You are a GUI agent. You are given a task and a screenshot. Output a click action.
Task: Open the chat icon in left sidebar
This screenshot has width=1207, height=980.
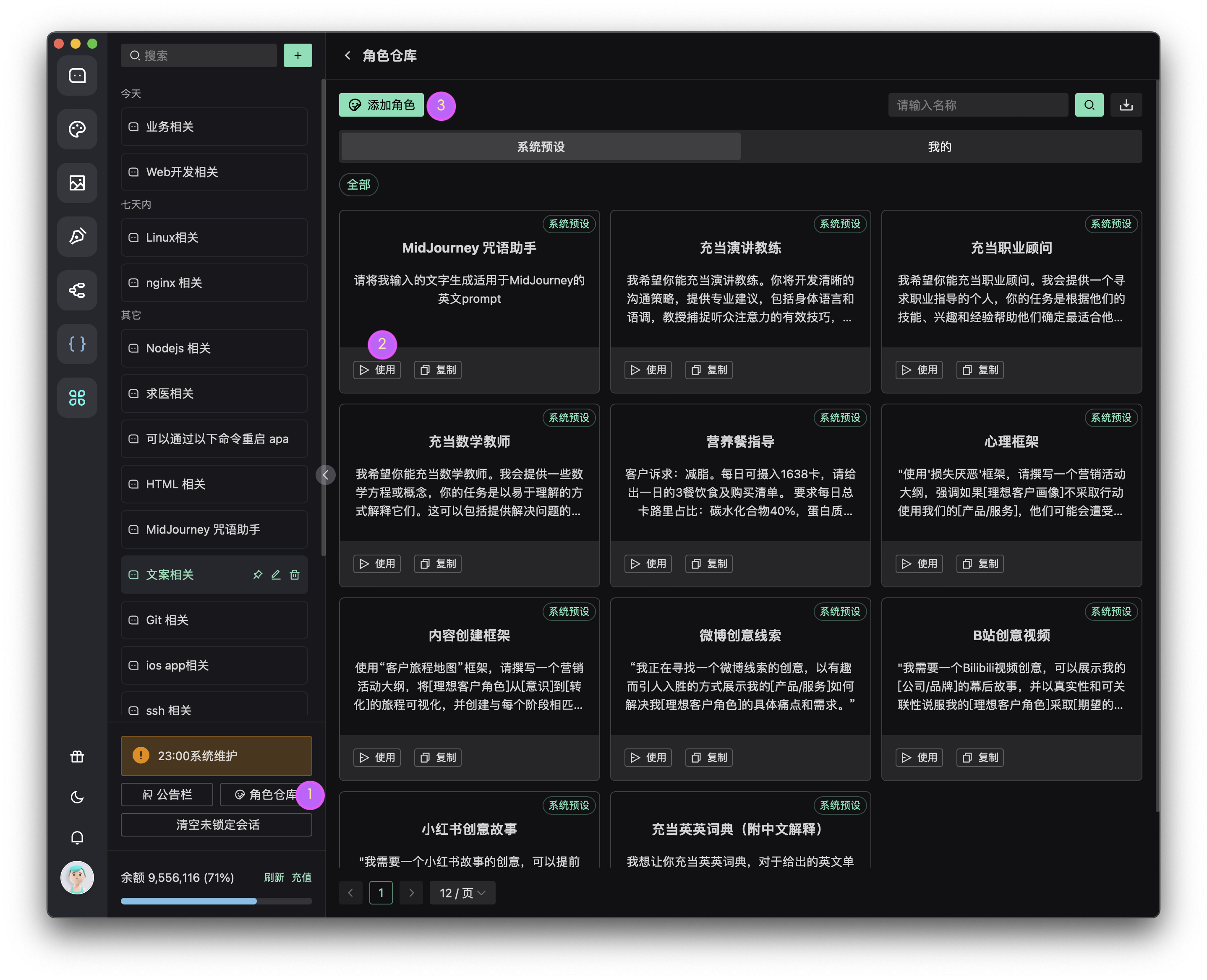coord(77,75)
